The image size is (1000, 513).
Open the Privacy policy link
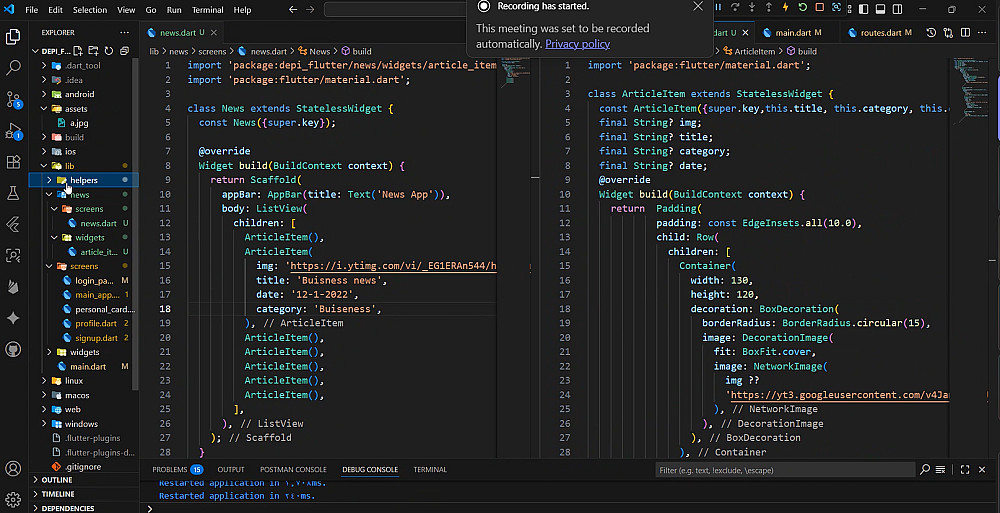tap(577, 44)
